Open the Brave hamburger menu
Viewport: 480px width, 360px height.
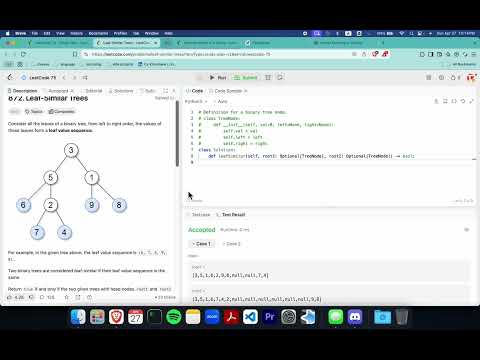(x=474, y=54)
